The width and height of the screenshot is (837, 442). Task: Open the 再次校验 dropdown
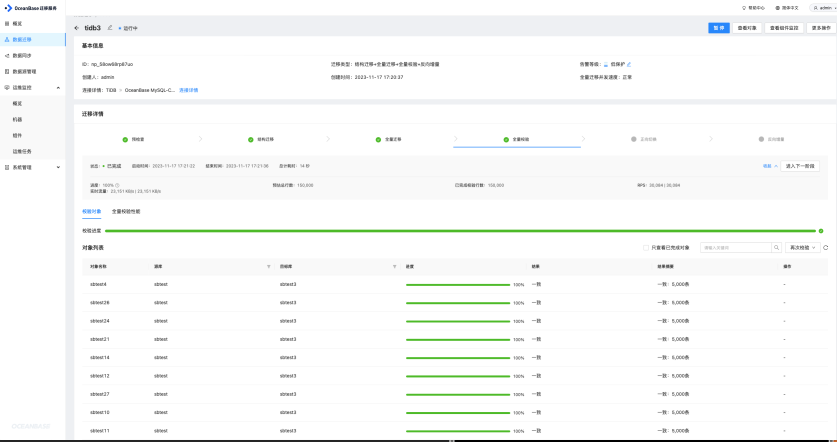coord(803,248)
